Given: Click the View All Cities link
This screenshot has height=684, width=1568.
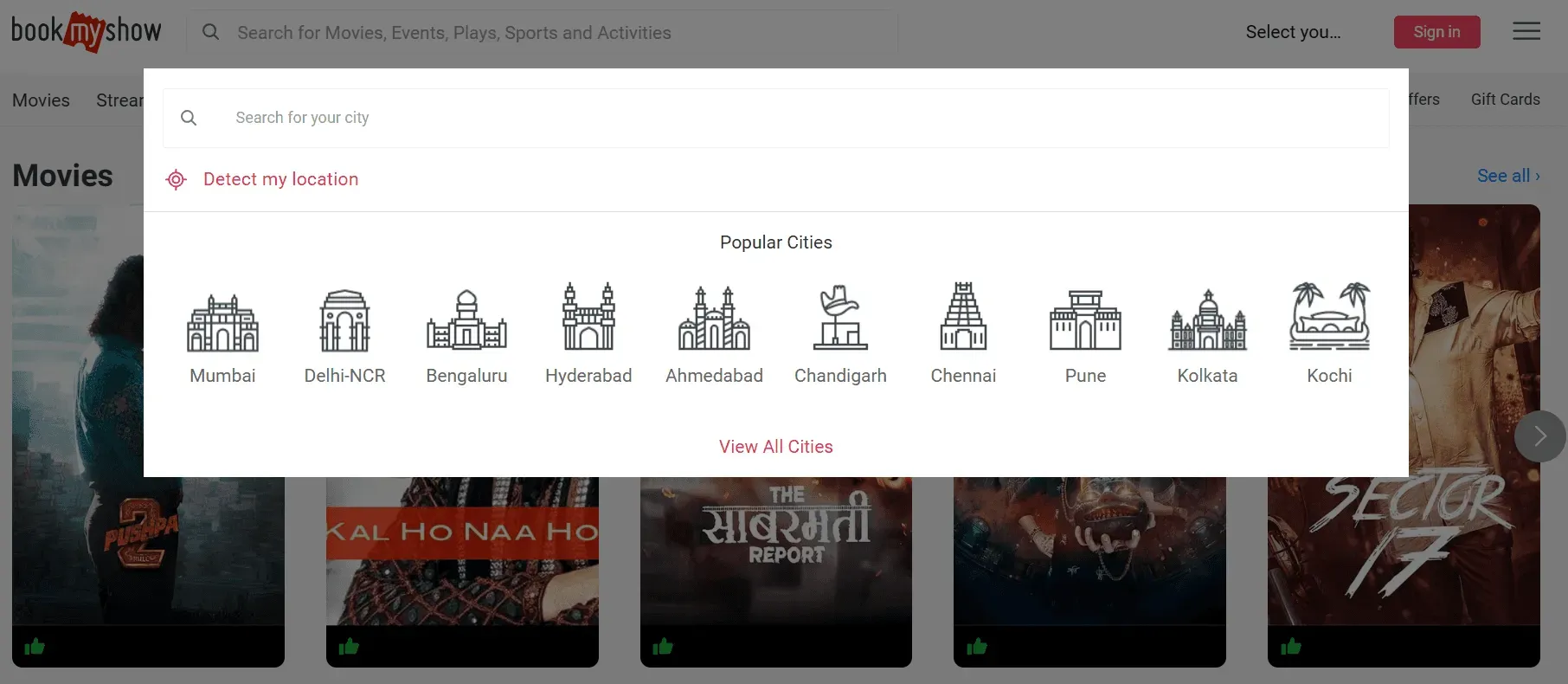Looking at the screenshot, I should [x=775, y=447].
